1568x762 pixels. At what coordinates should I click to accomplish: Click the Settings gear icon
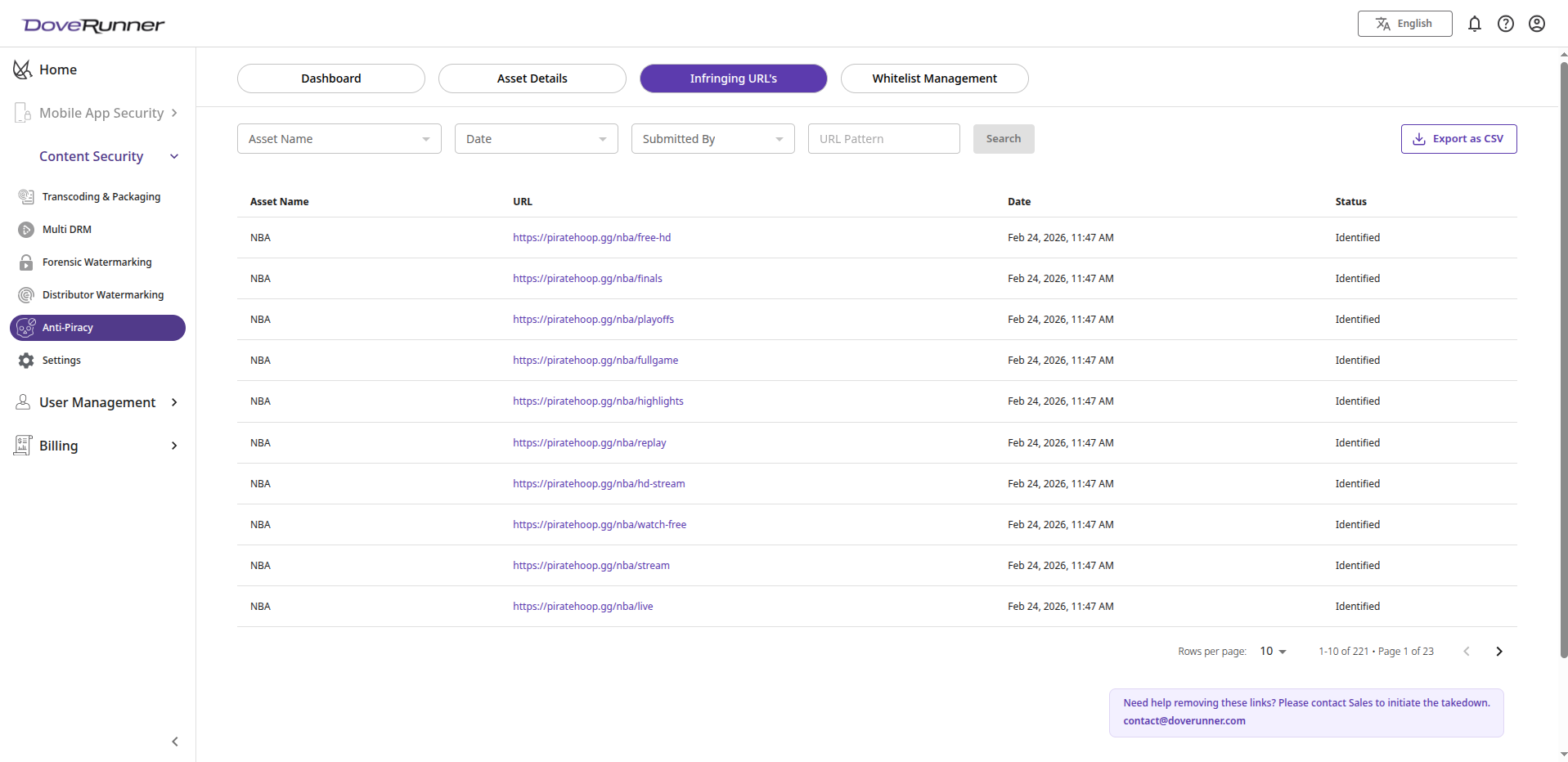(26, 361)
